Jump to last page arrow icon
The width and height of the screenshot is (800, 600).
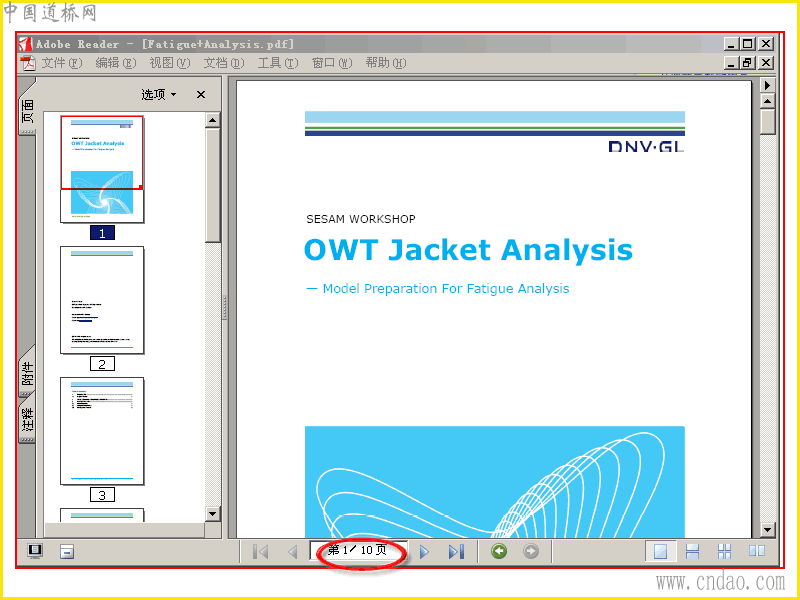pyautogui.click(x=456, y=552)
